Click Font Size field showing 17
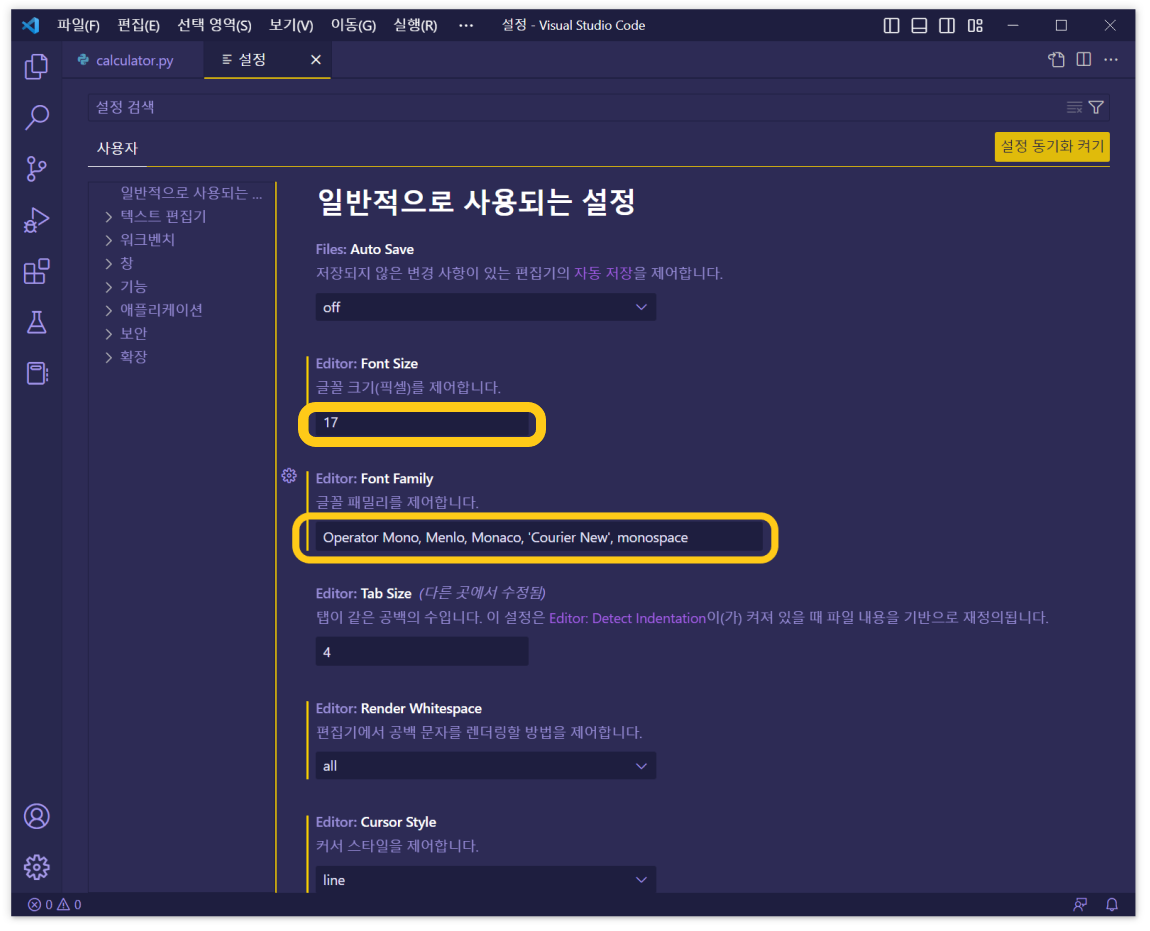Viewport: 1150px width, 931px height. [x=422, y=423]
